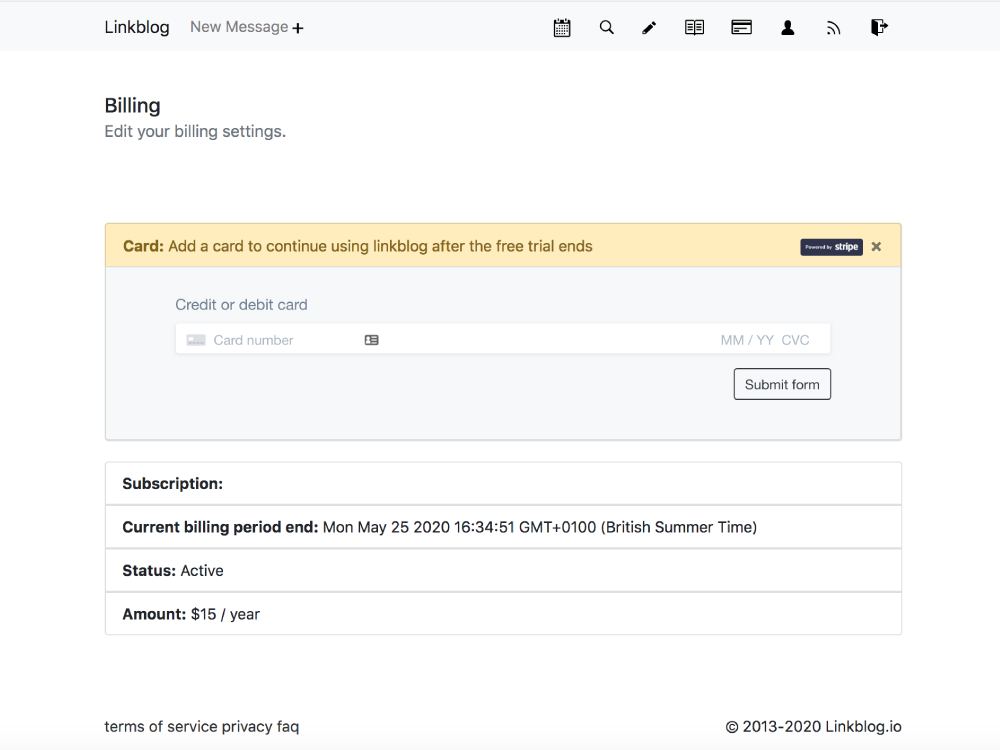Screen dimensions: 1000x750
Task: Click the 'Current billing period end' row
Action: pyautogui.click(x=503, y=527)
